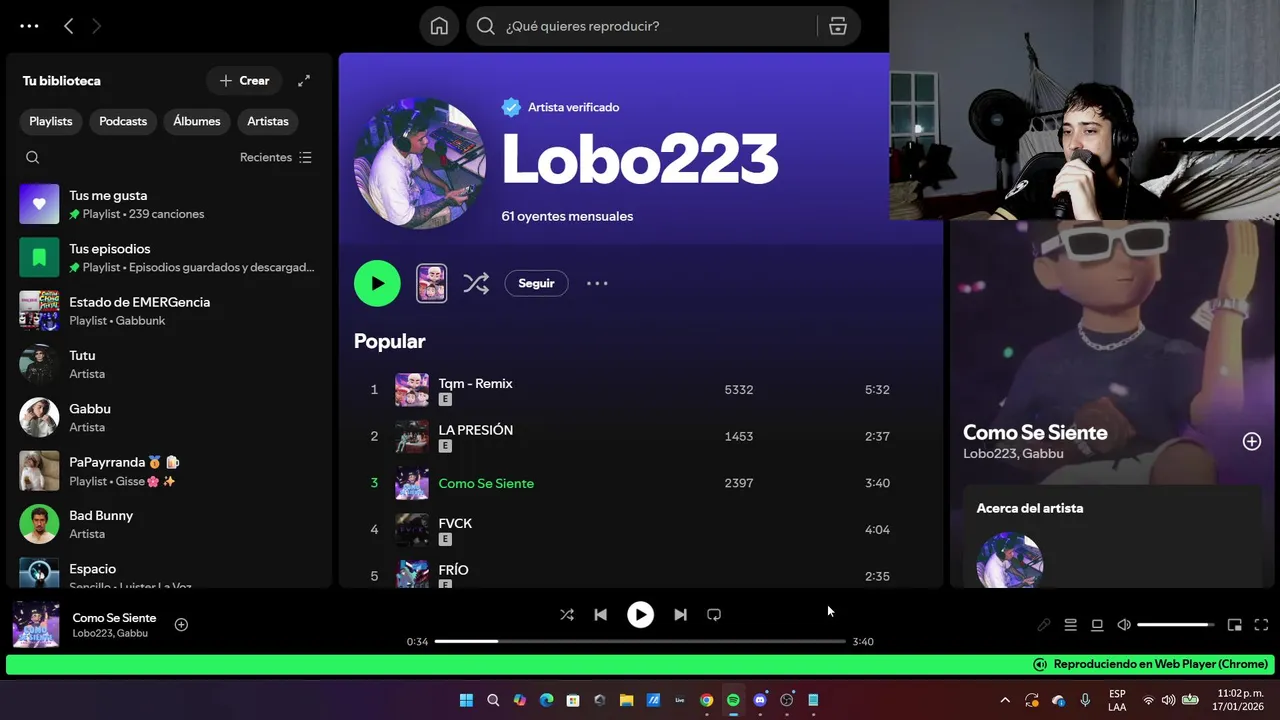Open ESP LAA language switcher
The image size is (1280, 720).
[1117, 700]
